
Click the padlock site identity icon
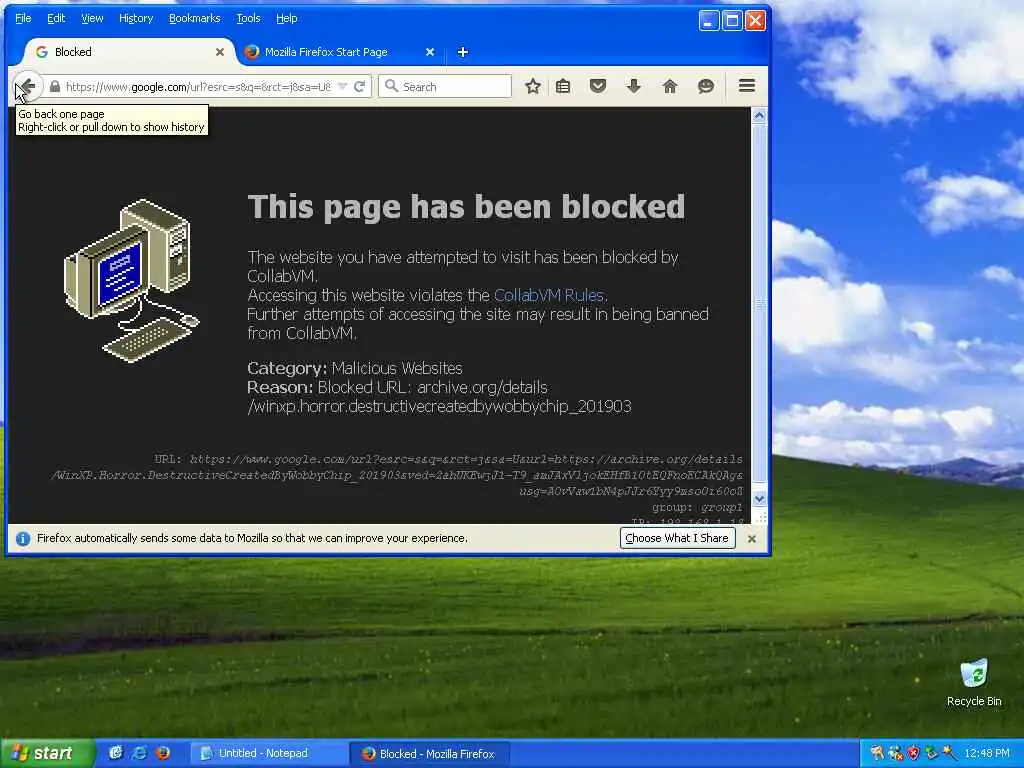(x=55, y=86)
